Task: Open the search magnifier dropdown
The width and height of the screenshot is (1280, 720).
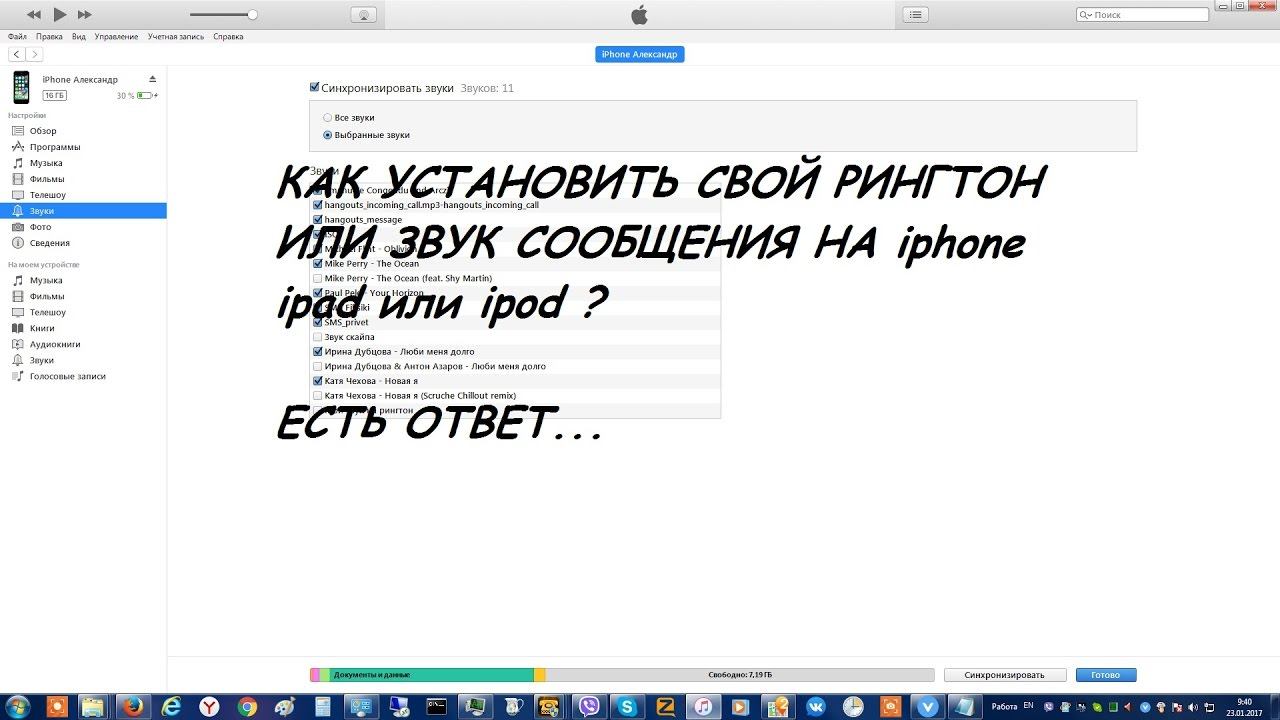Action: point(1087,15)
